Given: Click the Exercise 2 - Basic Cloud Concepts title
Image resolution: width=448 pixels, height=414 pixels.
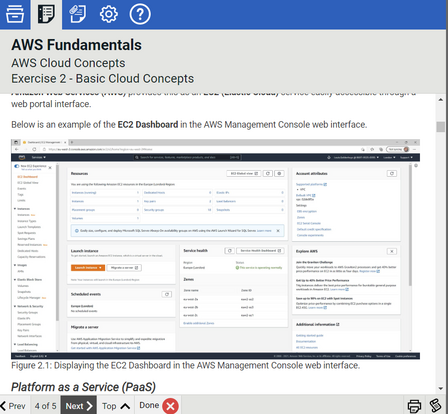Looking at the screenshot, I should [103, 79].
